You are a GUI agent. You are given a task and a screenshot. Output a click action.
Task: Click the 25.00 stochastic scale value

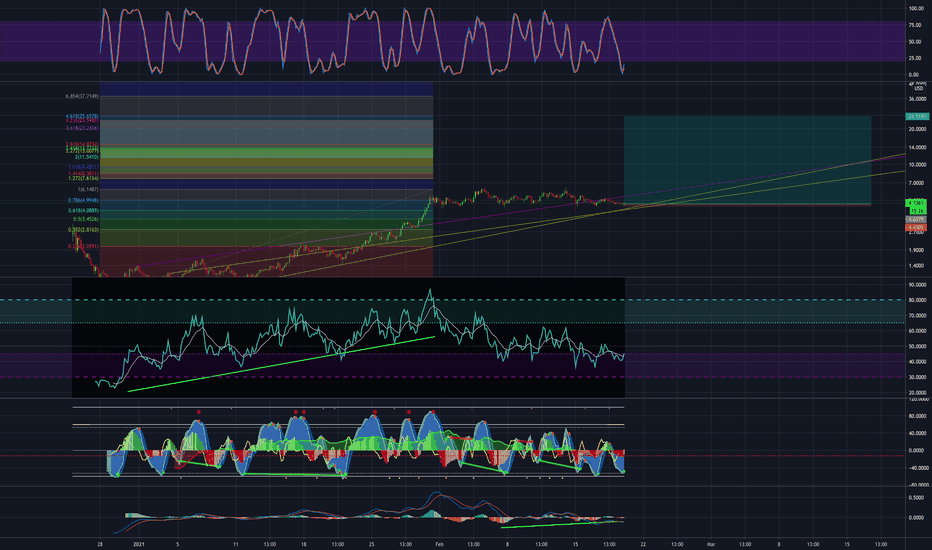click(x=915, y=58)
